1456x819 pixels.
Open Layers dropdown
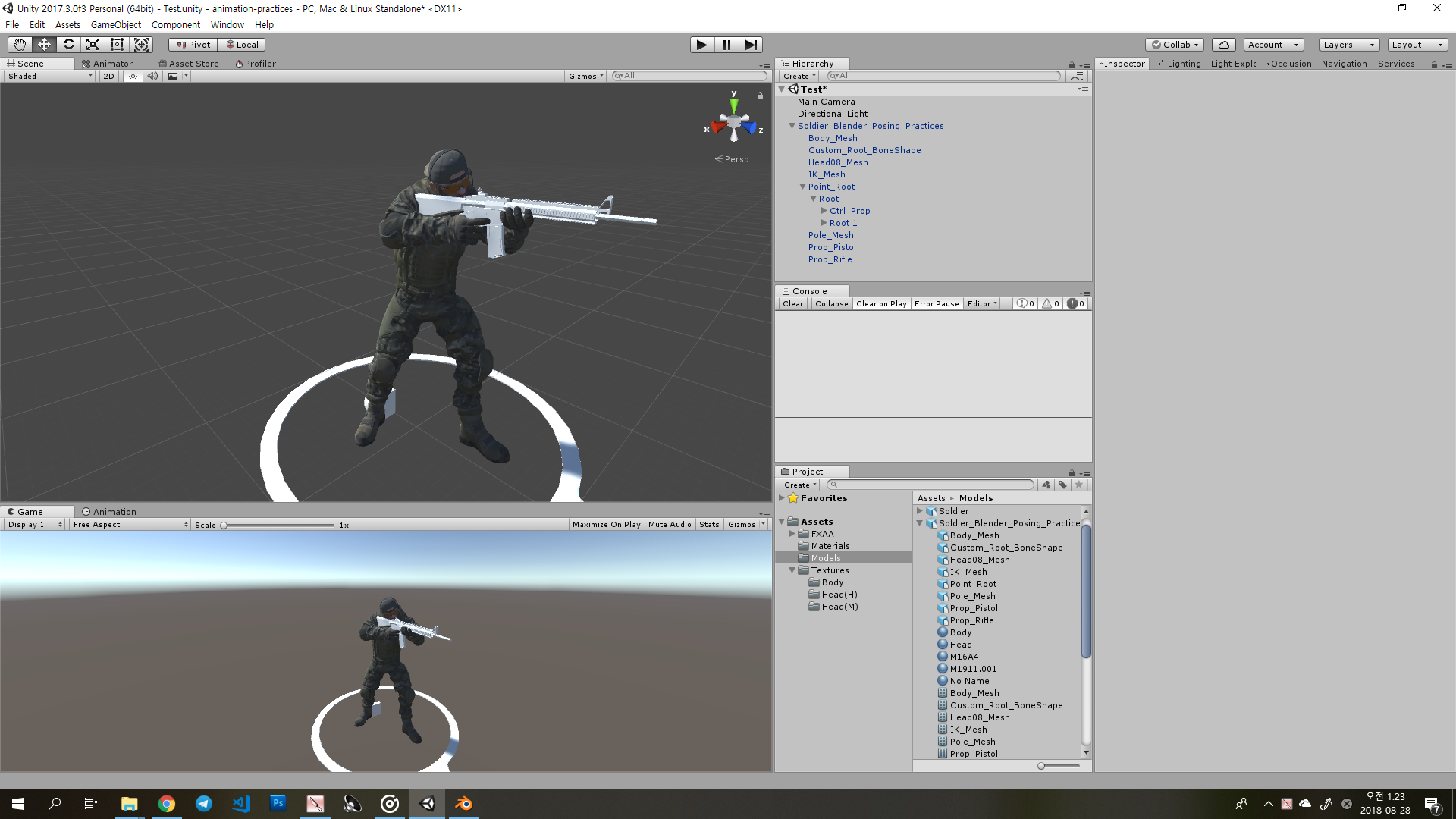[x=1348, y=45]
